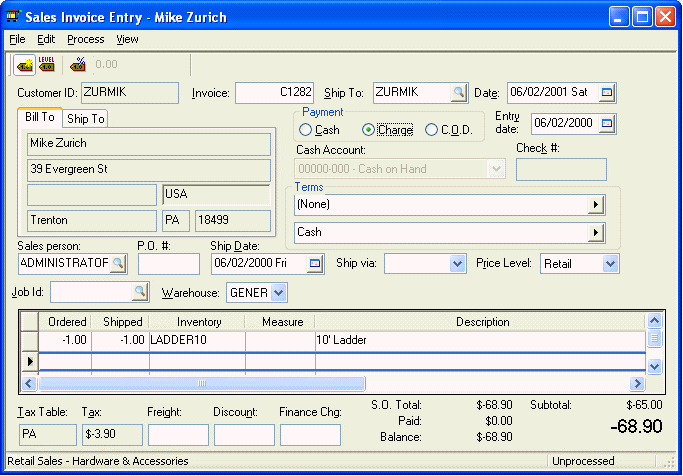The width and height of the screenshot is (683, 476).
Task: Open the Ship via dropdown
Action: click(457, 263)
